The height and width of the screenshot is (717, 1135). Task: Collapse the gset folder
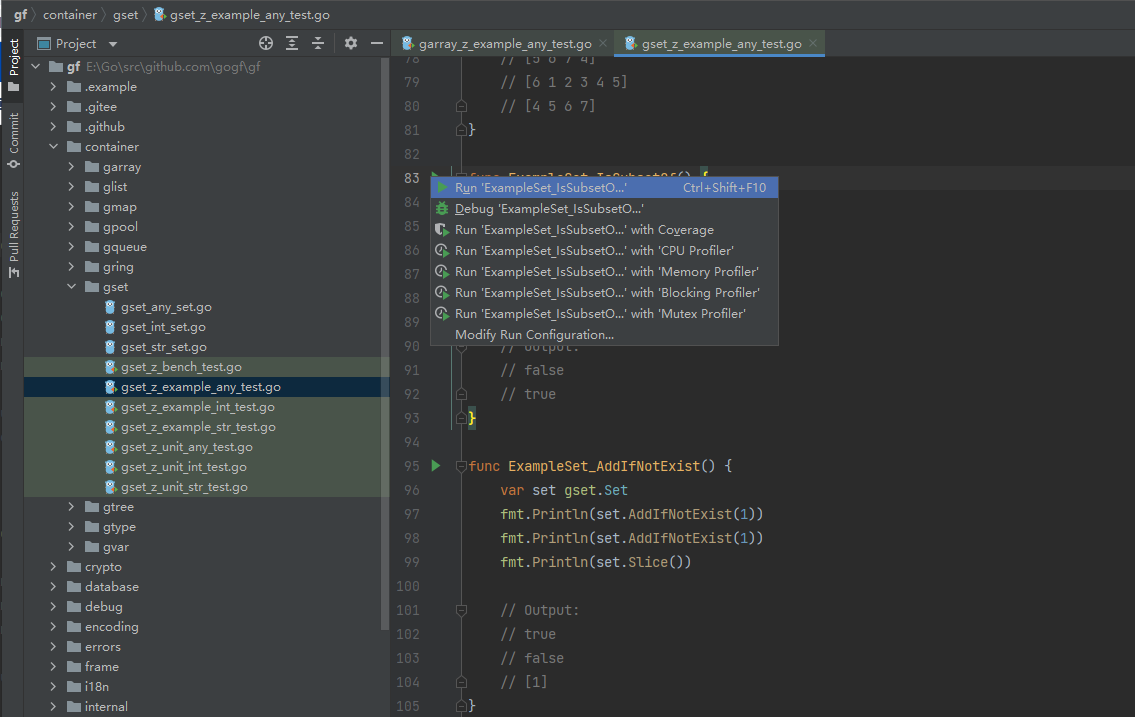click(71, 287)
